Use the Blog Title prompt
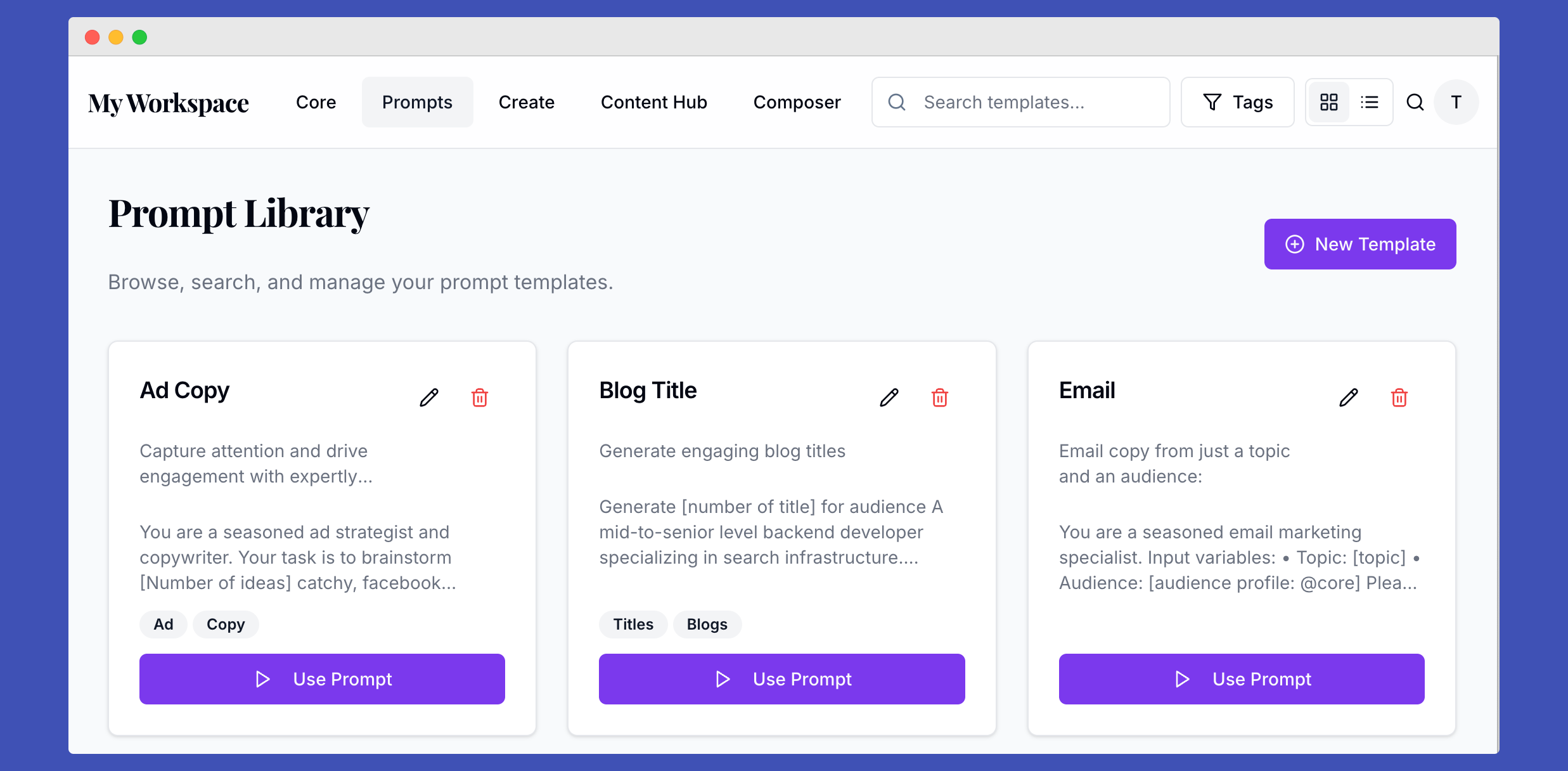 [x=781, y=679]
